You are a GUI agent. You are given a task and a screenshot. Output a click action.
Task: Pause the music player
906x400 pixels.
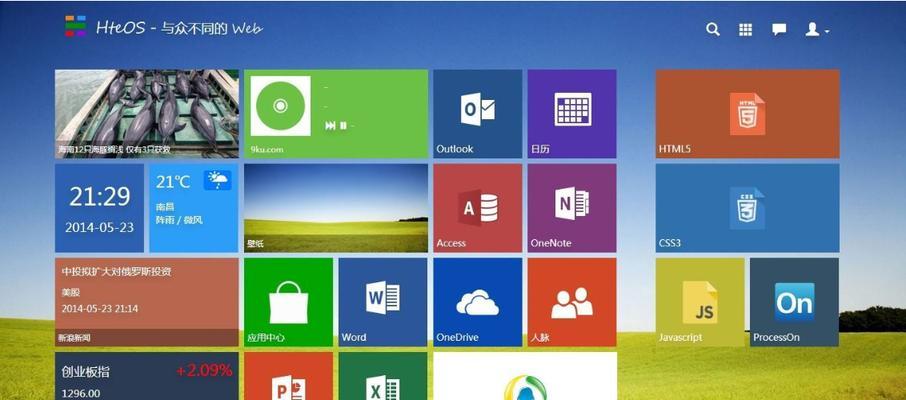[343, 125]
